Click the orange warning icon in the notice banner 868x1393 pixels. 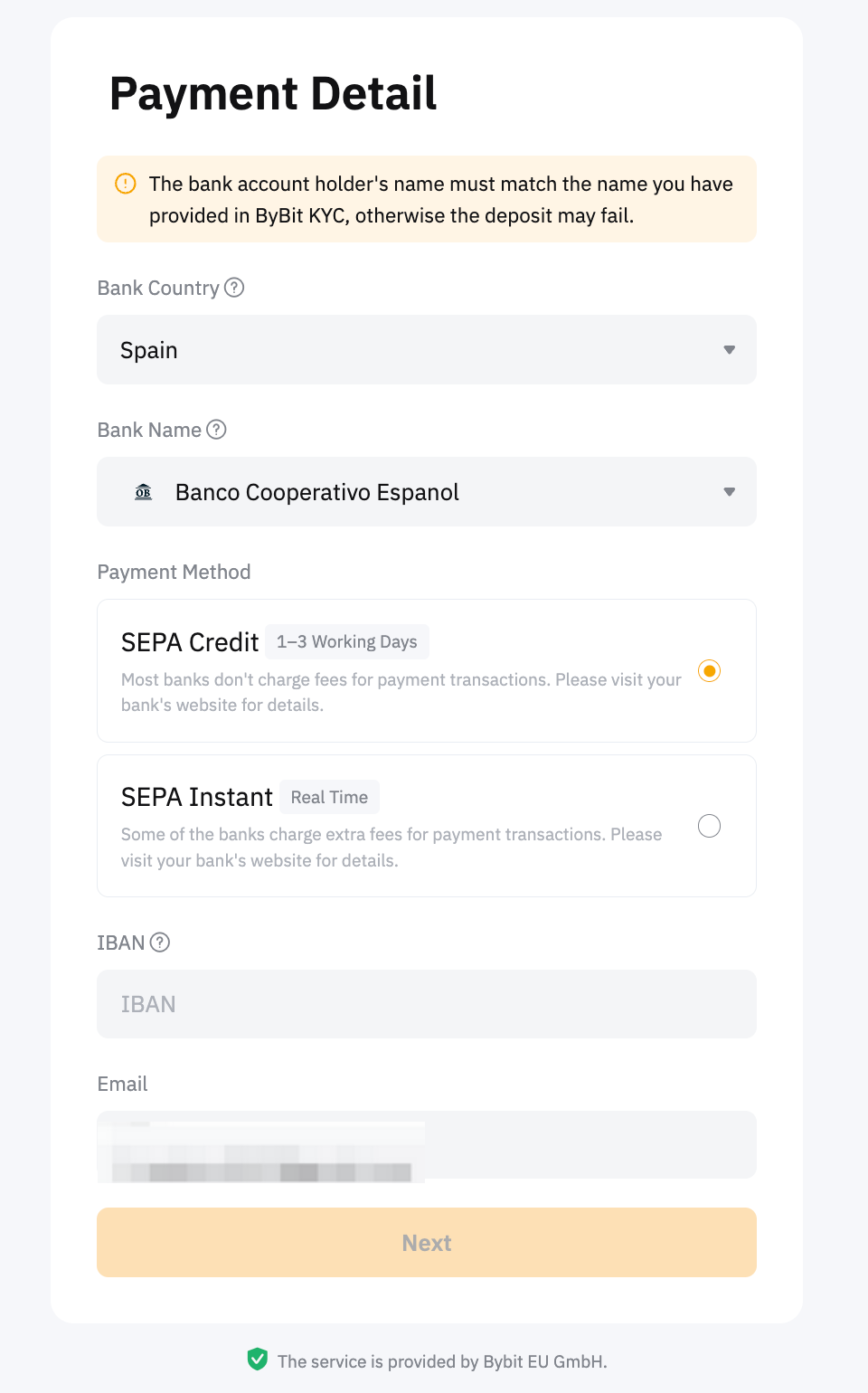click(126, 184)
